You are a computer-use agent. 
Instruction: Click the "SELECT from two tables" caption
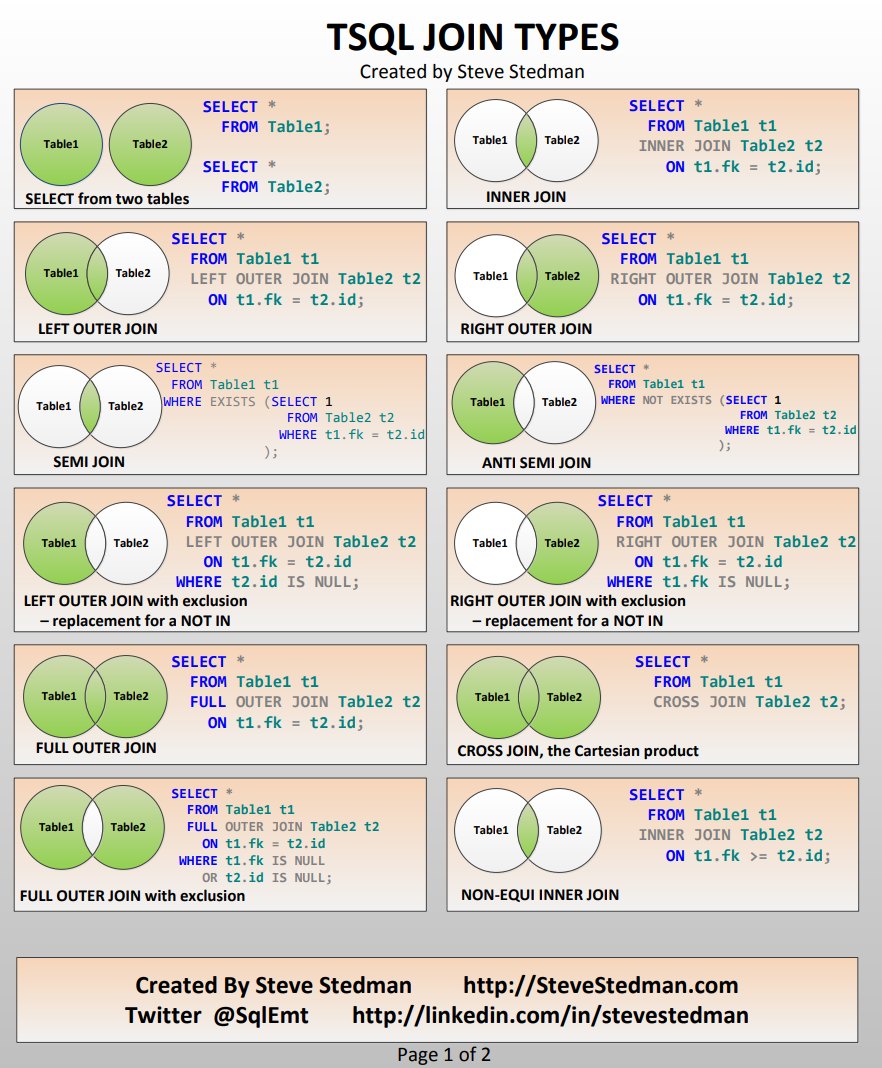pos(107,199)
